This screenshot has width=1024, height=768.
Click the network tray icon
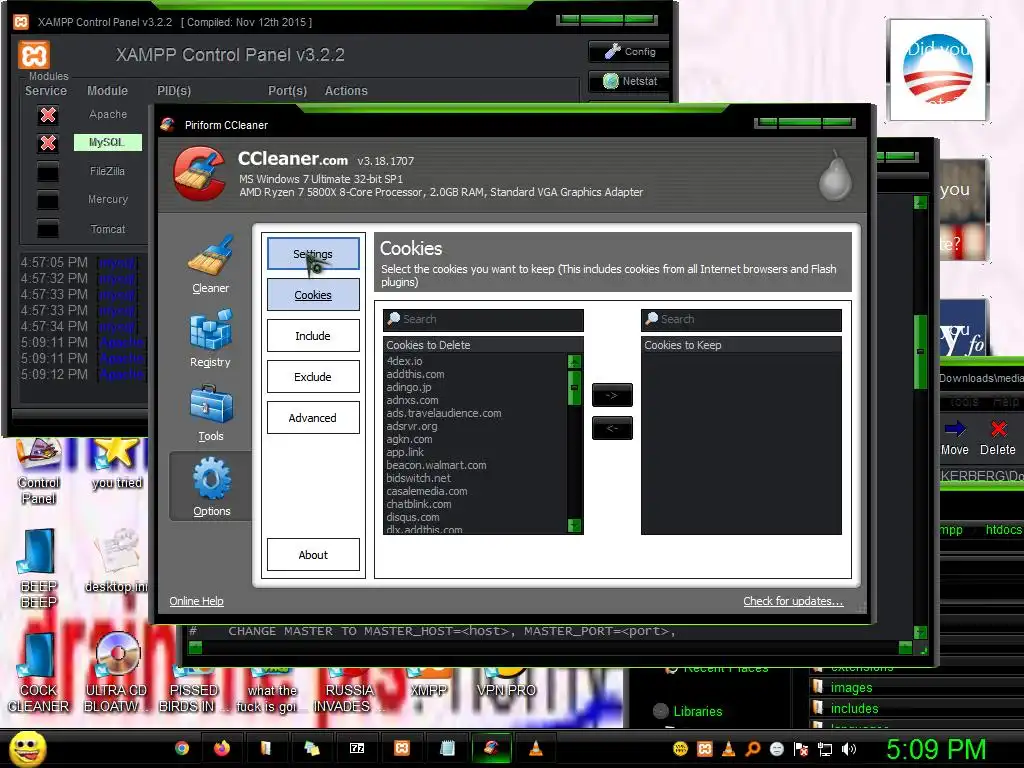tap(825, 749)
